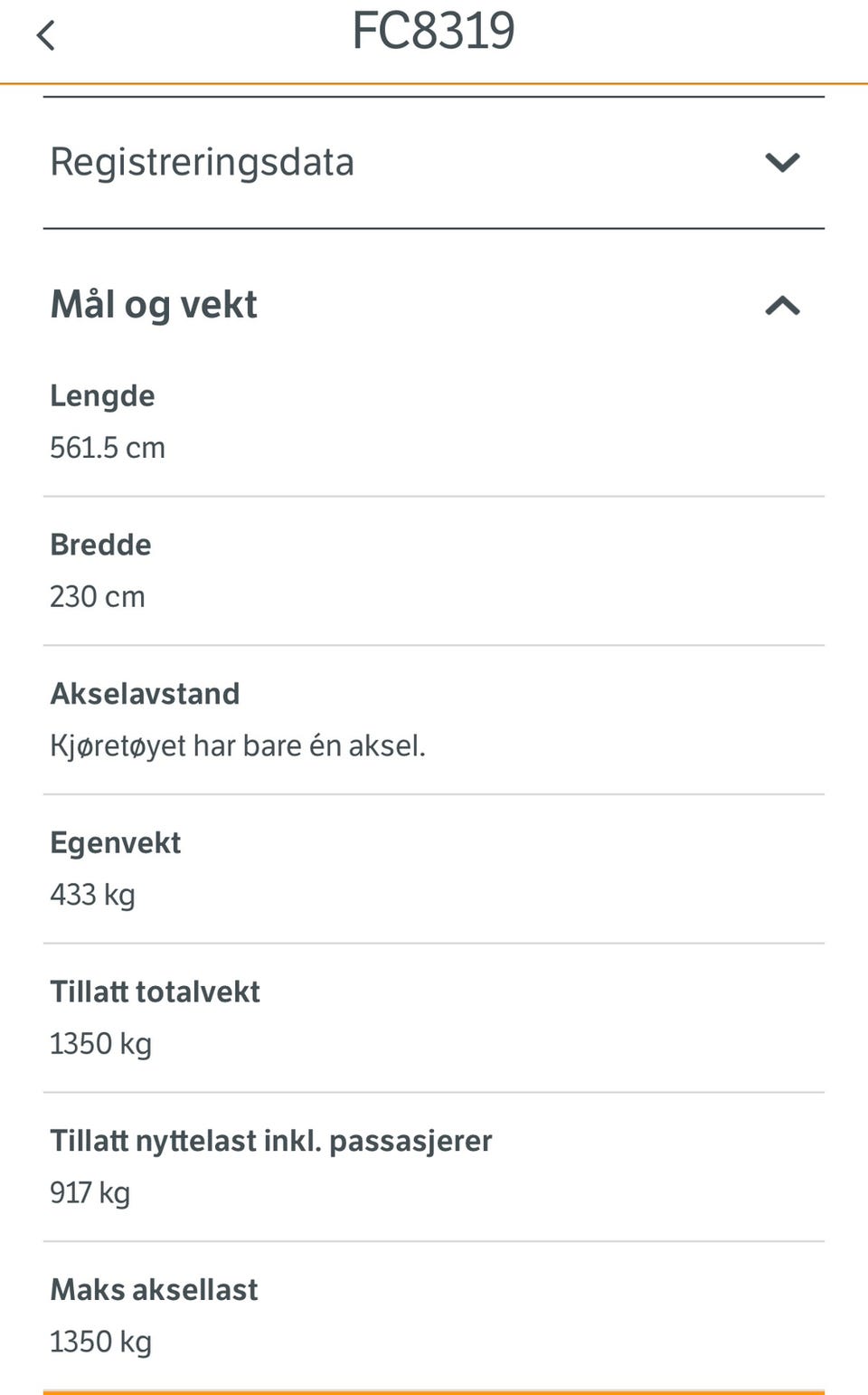Select the 230 cm width value
Viewport: 868px width, 1395px height.
pyautogui.click(x=98, y=597)
